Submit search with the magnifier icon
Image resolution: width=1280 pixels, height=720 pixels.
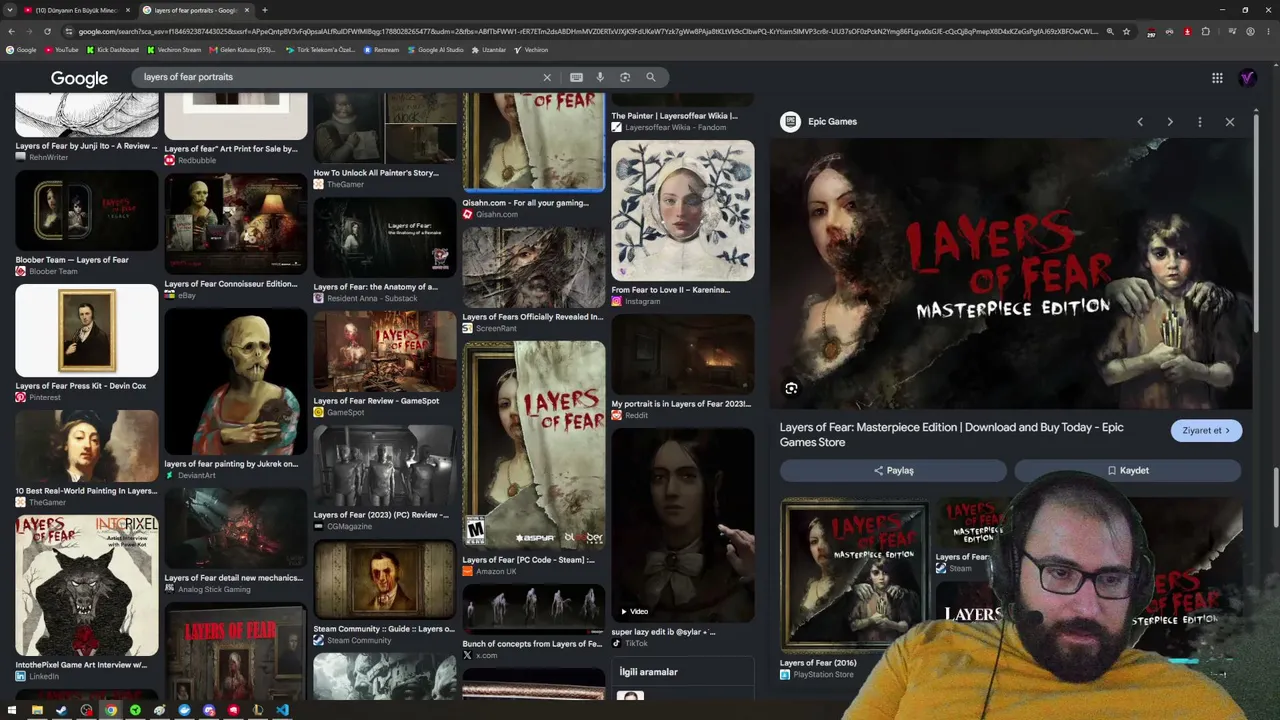pyautogui.click(x=651, y=77)
